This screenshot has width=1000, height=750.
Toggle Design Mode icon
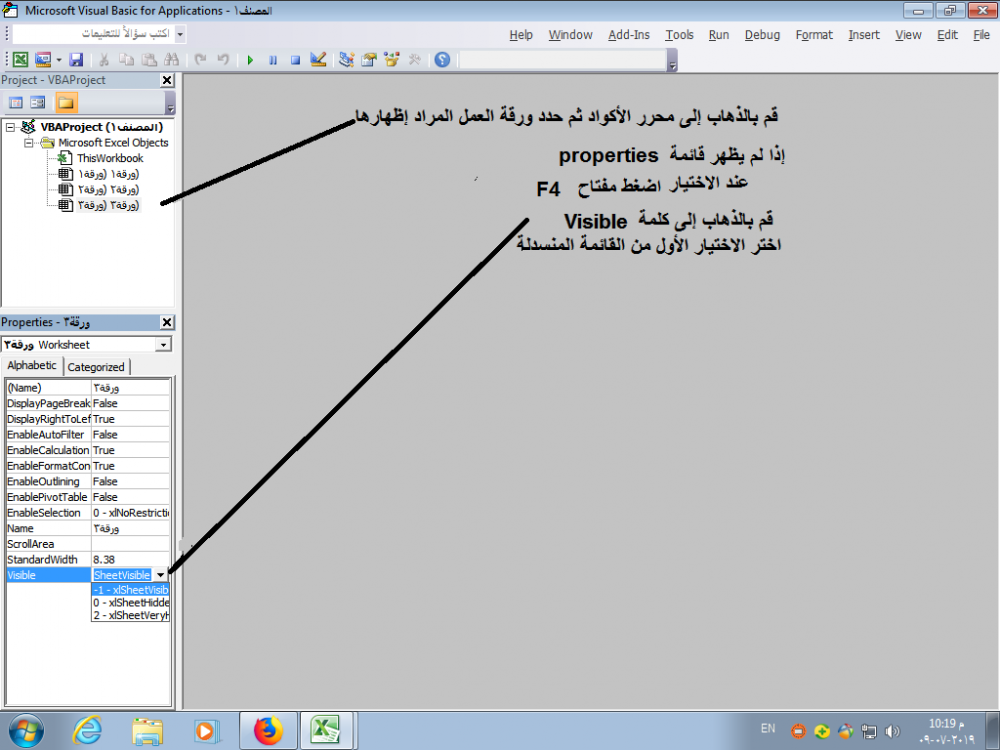[319, 60]
